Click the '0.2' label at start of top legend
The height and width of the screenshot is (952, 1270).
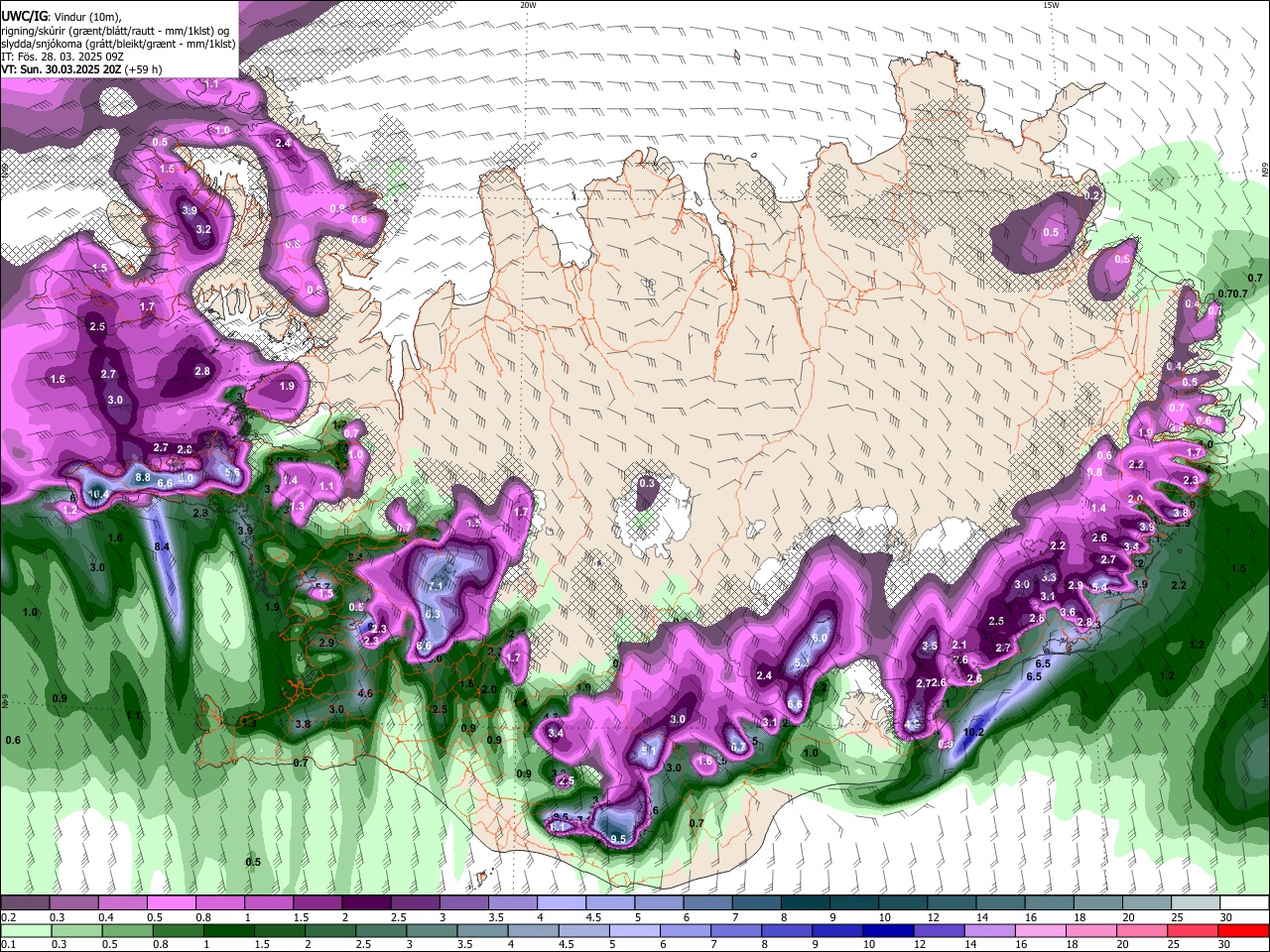[x=9, y=917]
